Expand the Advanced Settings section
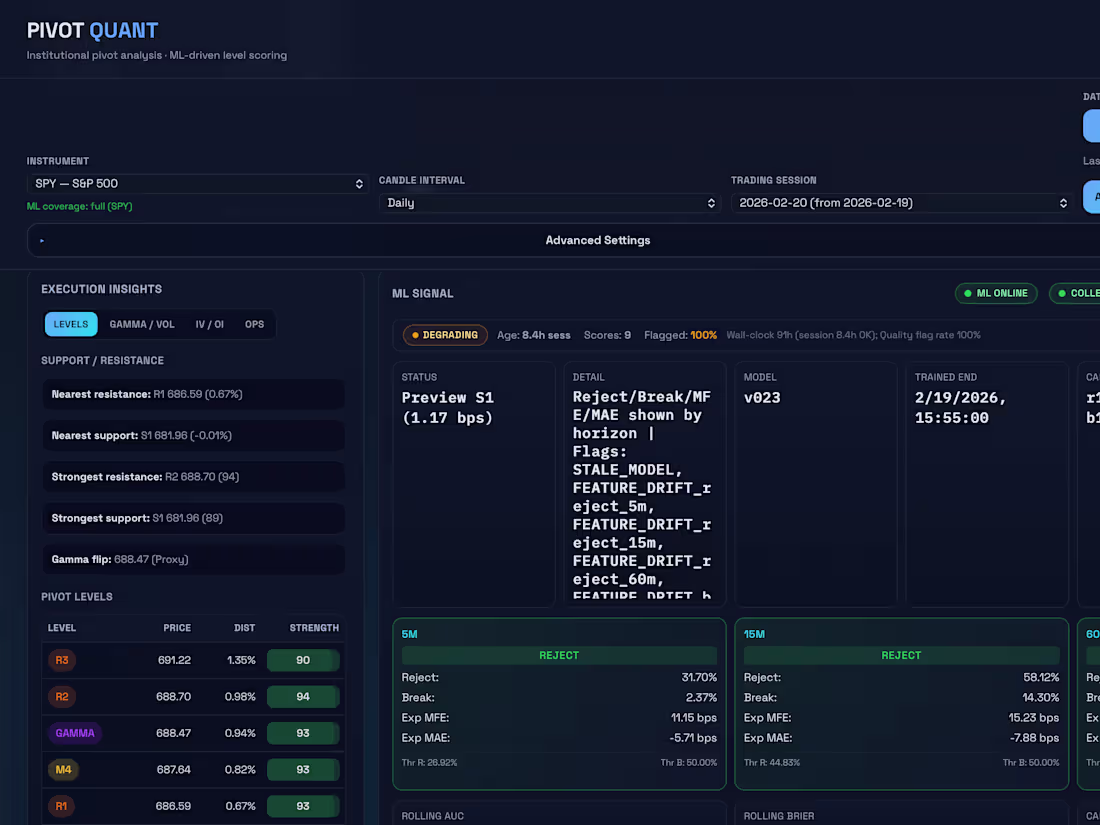The height and width of the screenshot is (825, 1100). (x=597, y=240)
